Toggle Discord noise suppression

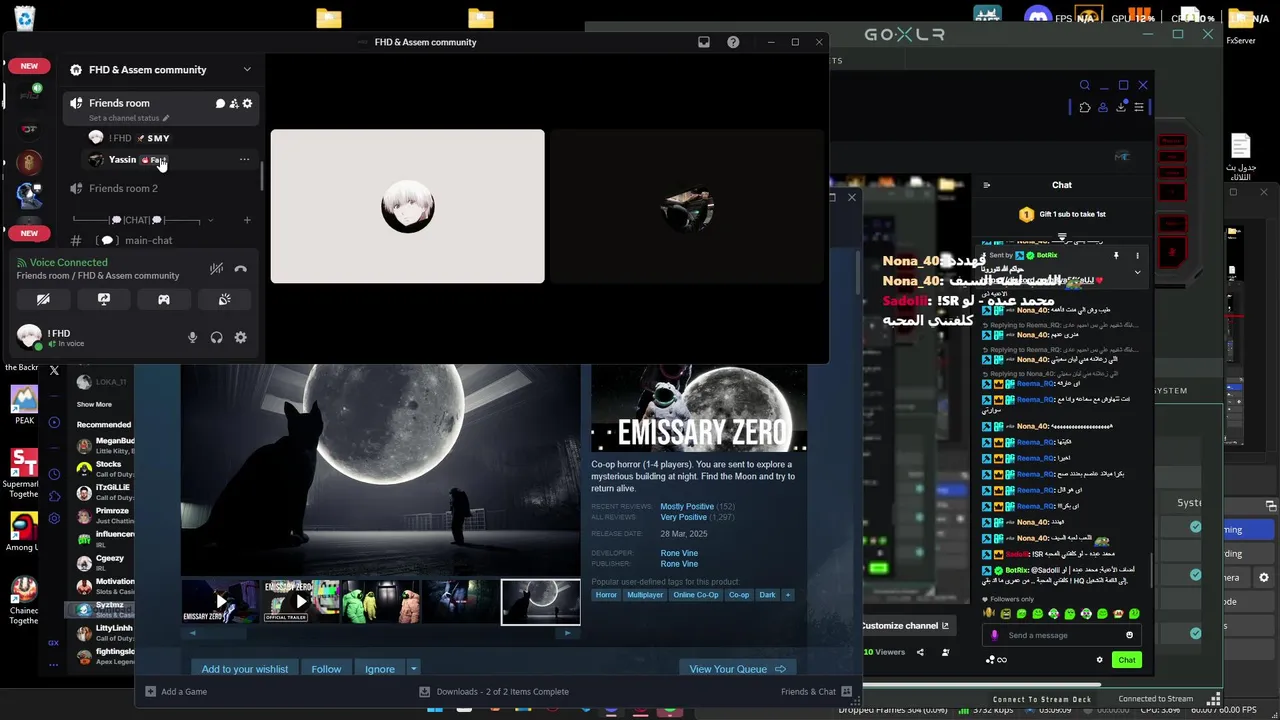(x=216, y=268)
